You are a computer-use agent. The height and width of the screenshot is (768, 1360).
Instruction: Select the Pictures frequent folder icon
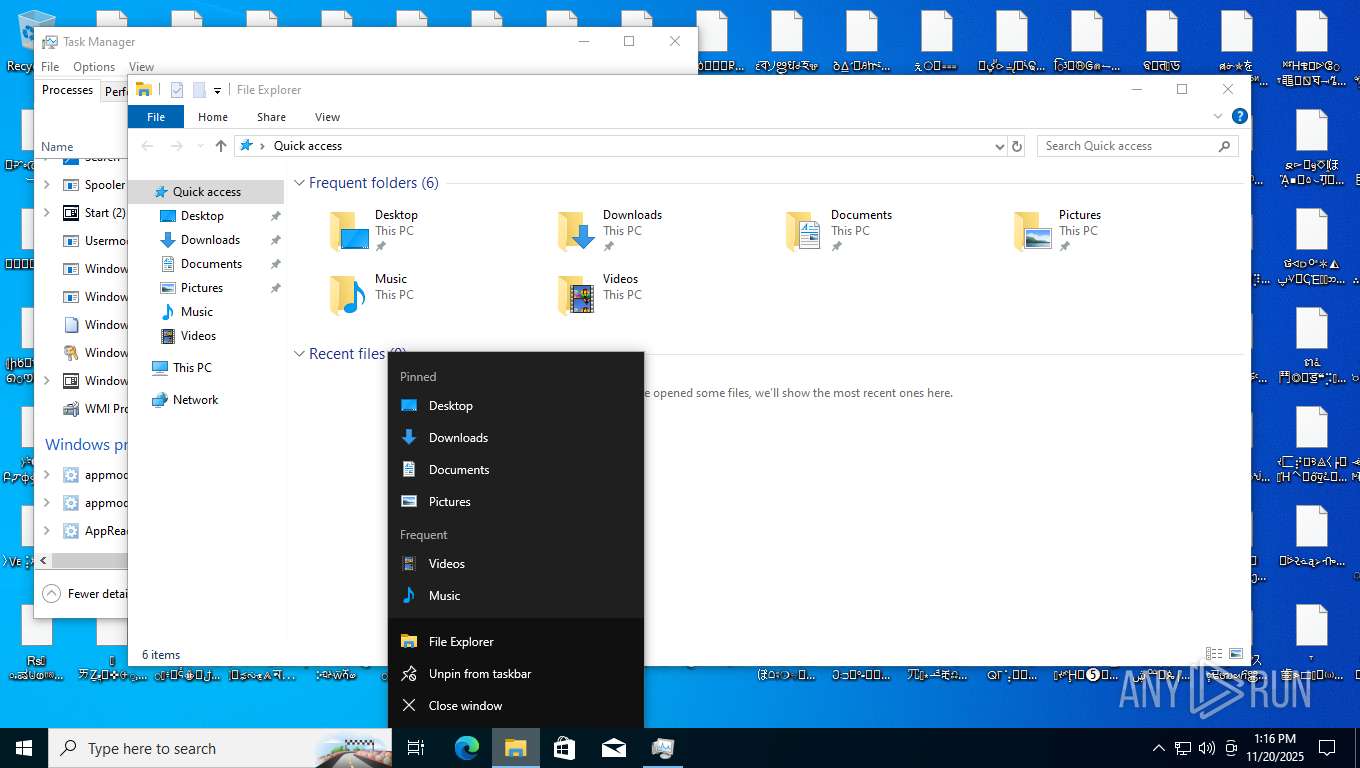(x=1033, y=231)
